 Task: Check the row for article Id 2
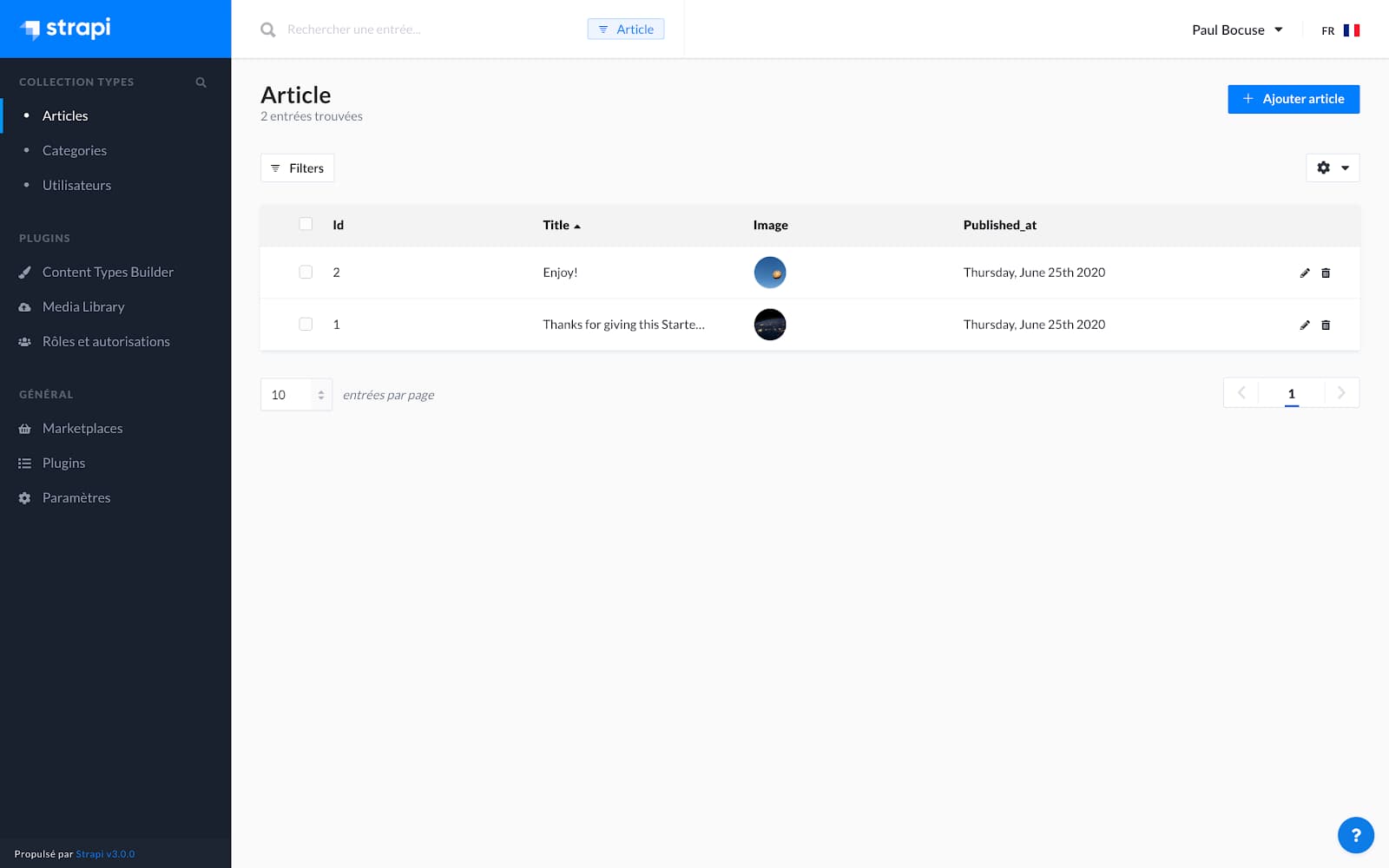coord(306,272)
